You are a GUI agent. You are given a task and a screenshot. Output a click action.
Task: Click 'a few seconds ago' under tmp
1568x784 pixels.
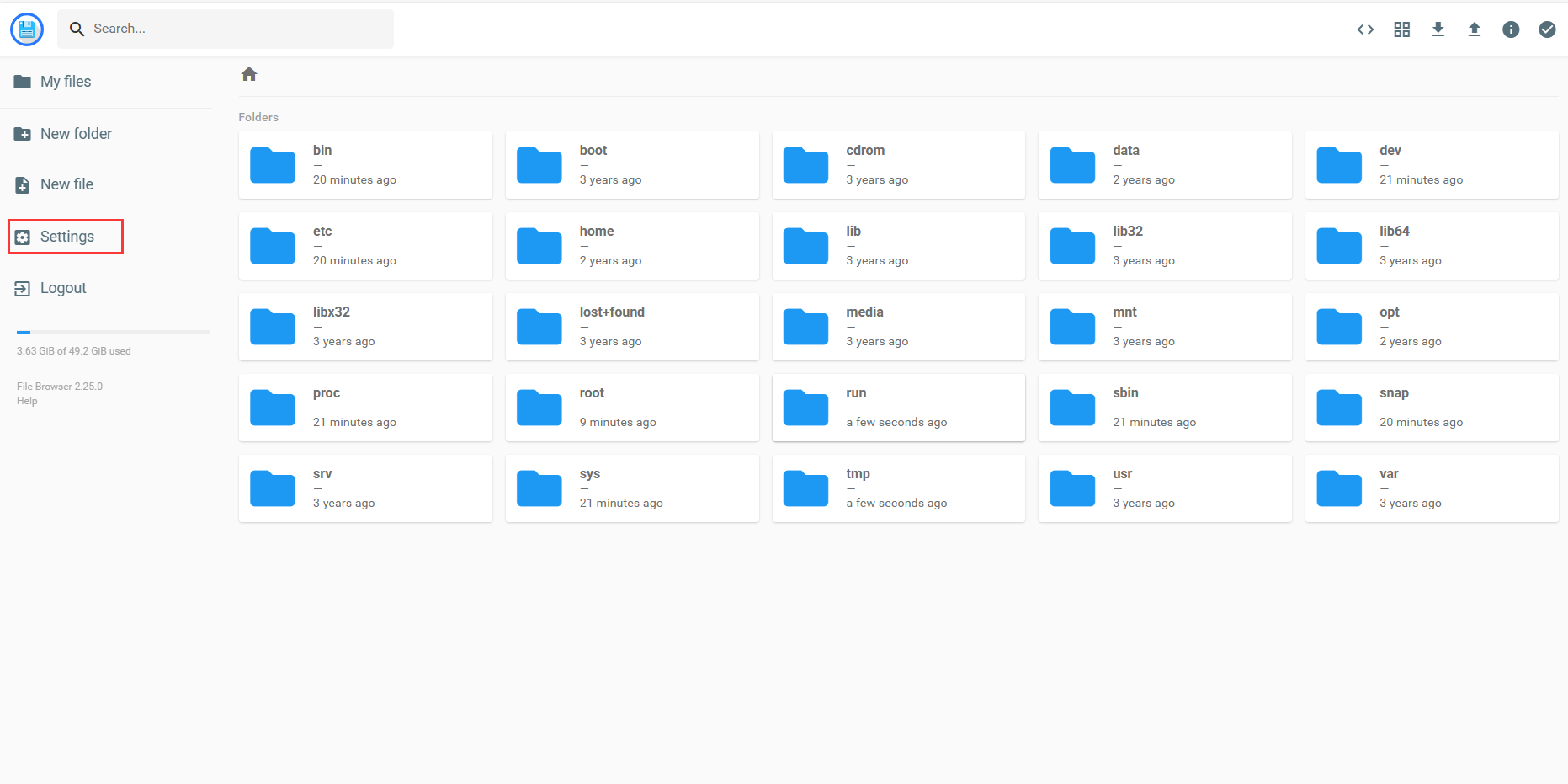tap(896, 504)
